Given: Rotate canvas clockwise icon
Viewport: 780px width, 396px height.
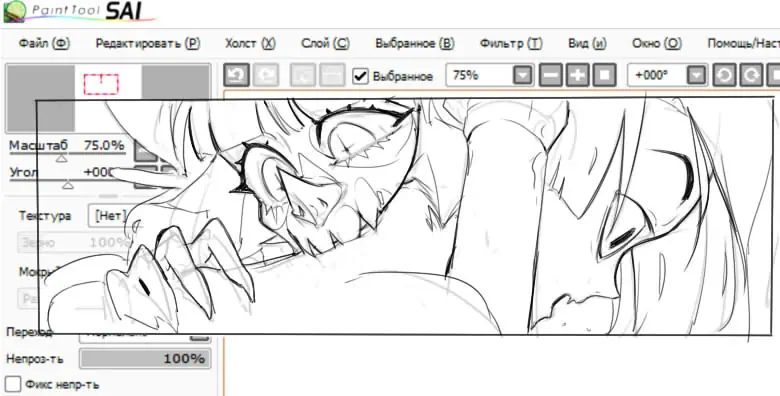Looking at the screenshot, I should [x=751, y=76].
